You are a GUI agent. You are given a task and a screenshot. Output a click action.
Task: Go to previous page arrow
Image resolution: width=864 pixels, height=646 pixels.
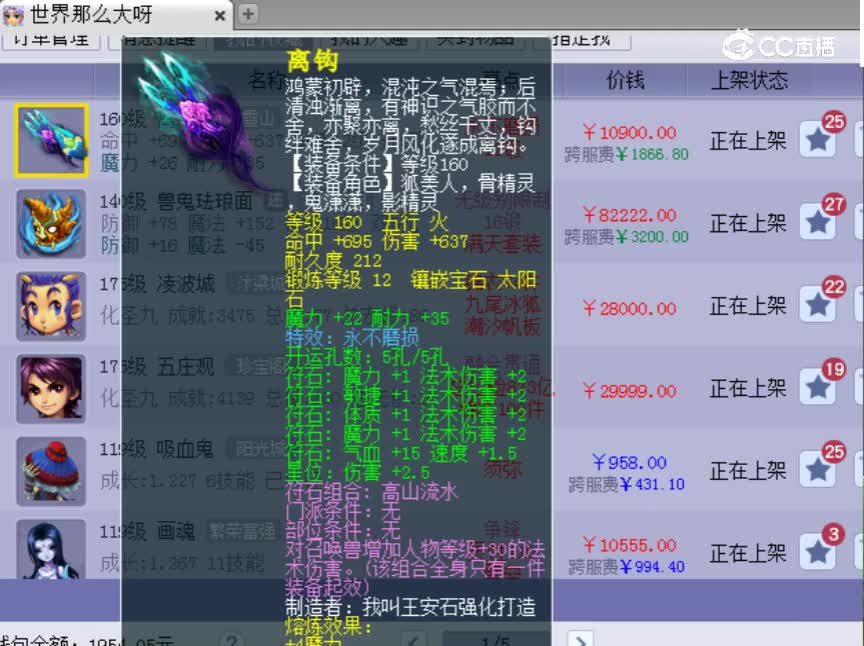tap(415, 640)
